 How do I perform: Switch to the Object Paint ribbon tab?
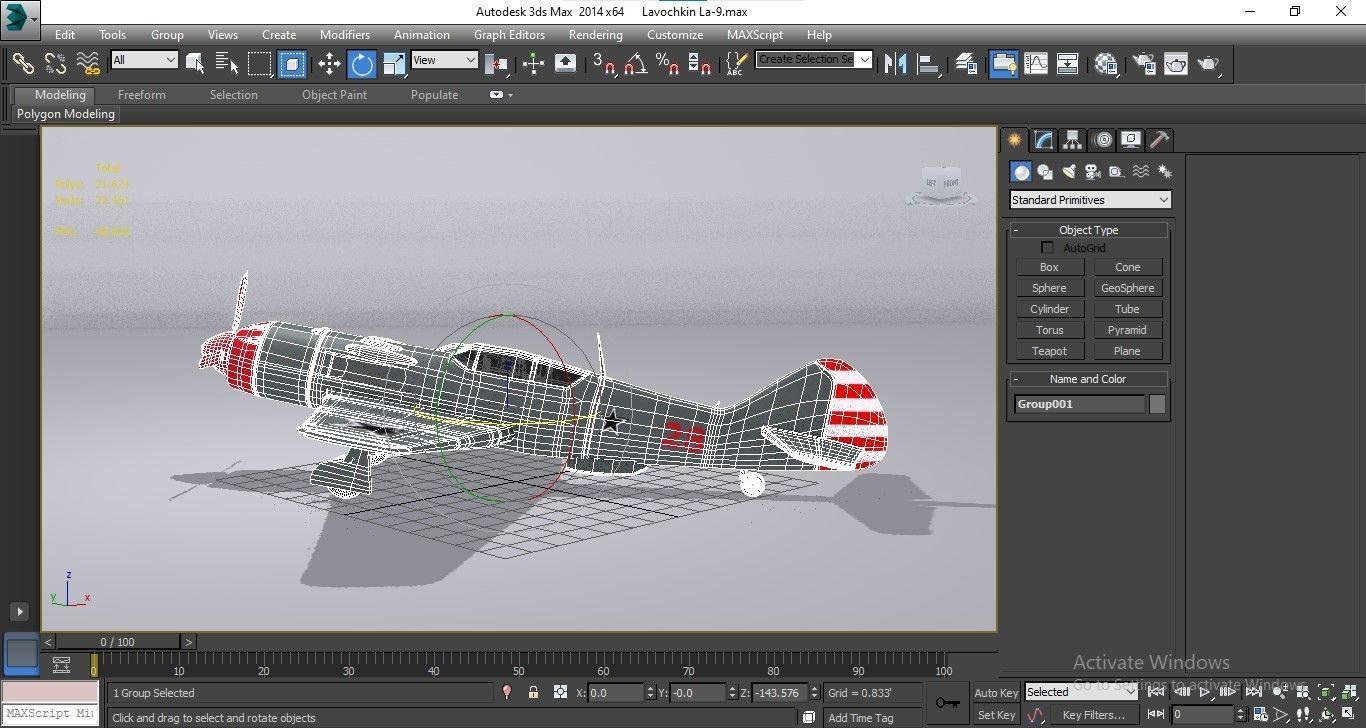pyautogui.click(x=334, y=95)
